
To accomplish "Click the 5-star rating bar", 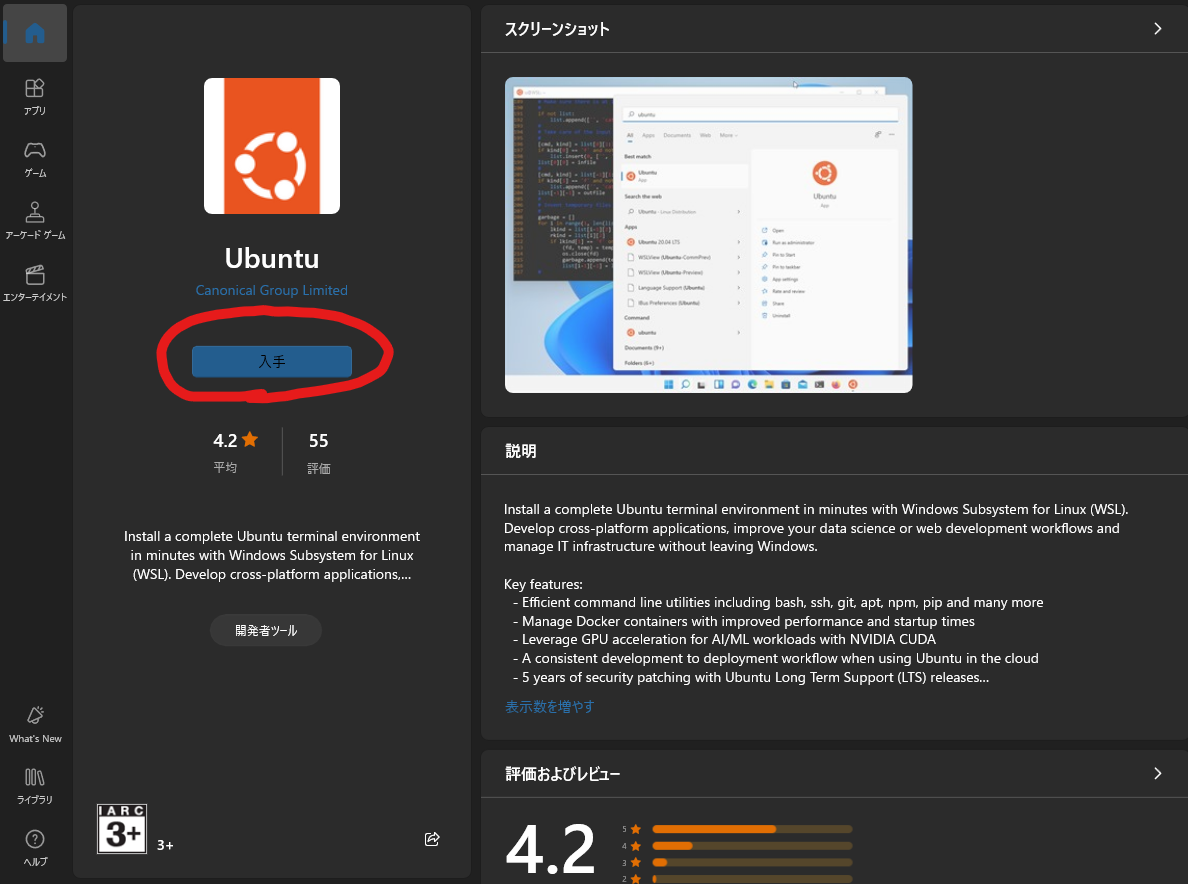I will tap(752, 829).
